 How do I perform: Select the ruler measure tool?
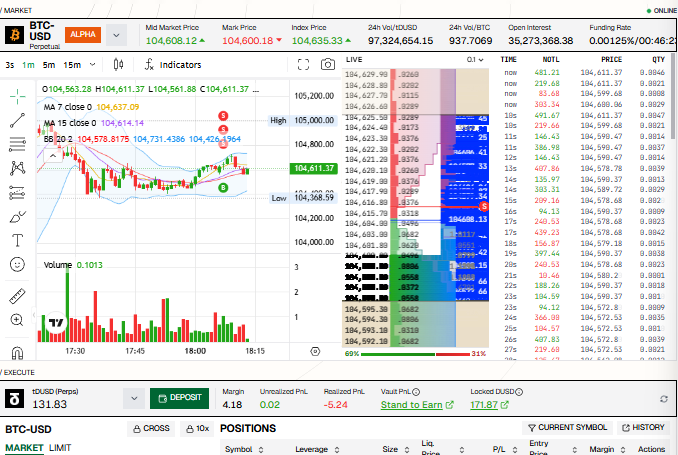(x=17, y=296)
